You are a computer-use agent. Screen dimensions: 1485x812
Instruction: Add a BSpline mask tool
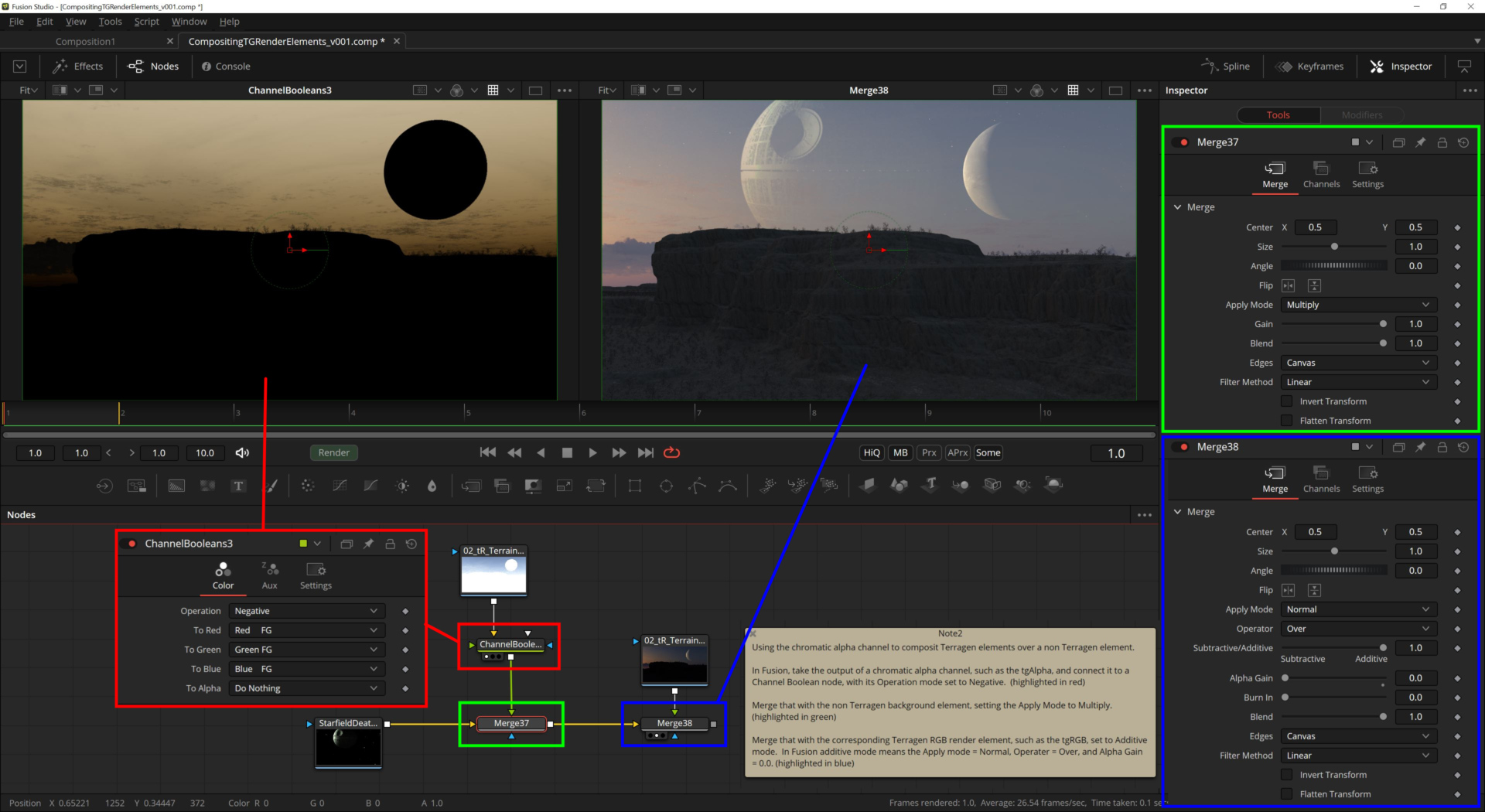[x=728, y=486]
